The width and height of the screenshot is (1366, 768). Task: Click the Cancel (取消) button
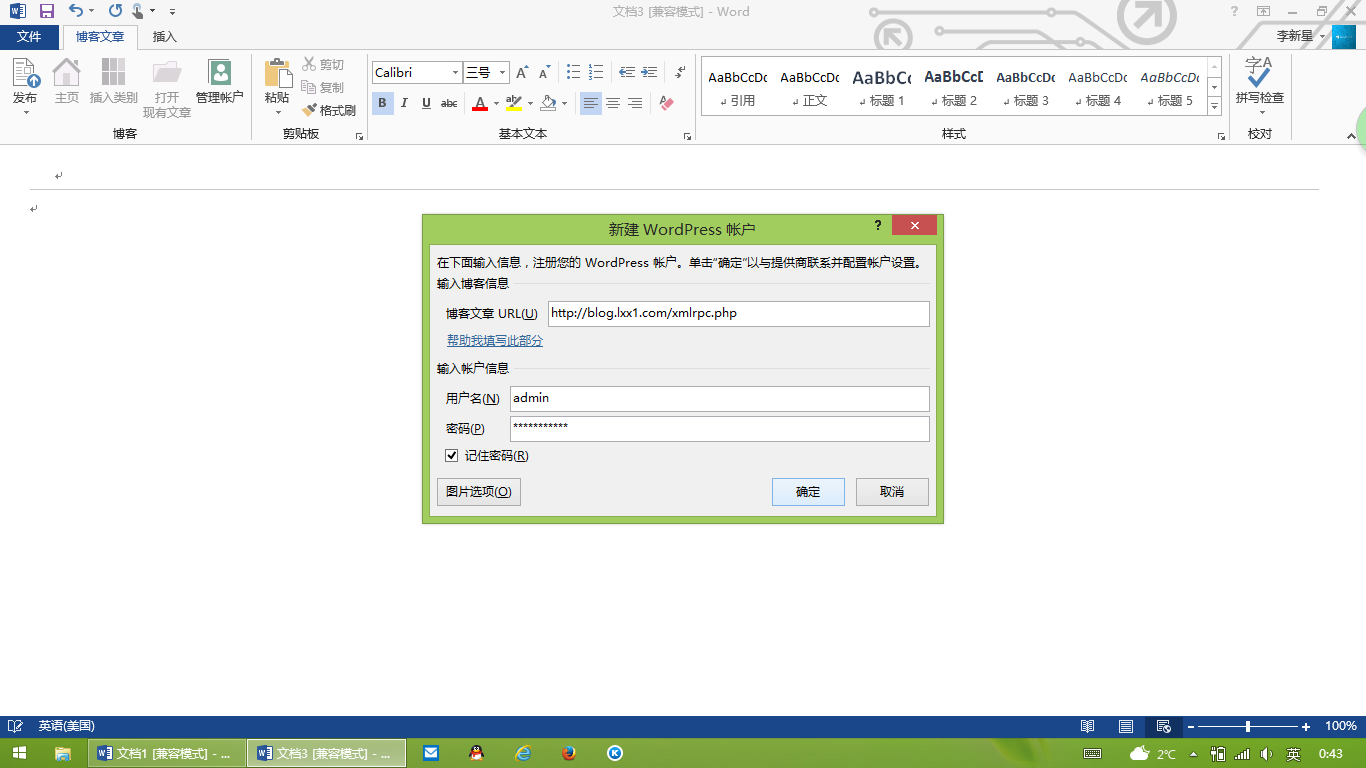[x=892, y=492]
